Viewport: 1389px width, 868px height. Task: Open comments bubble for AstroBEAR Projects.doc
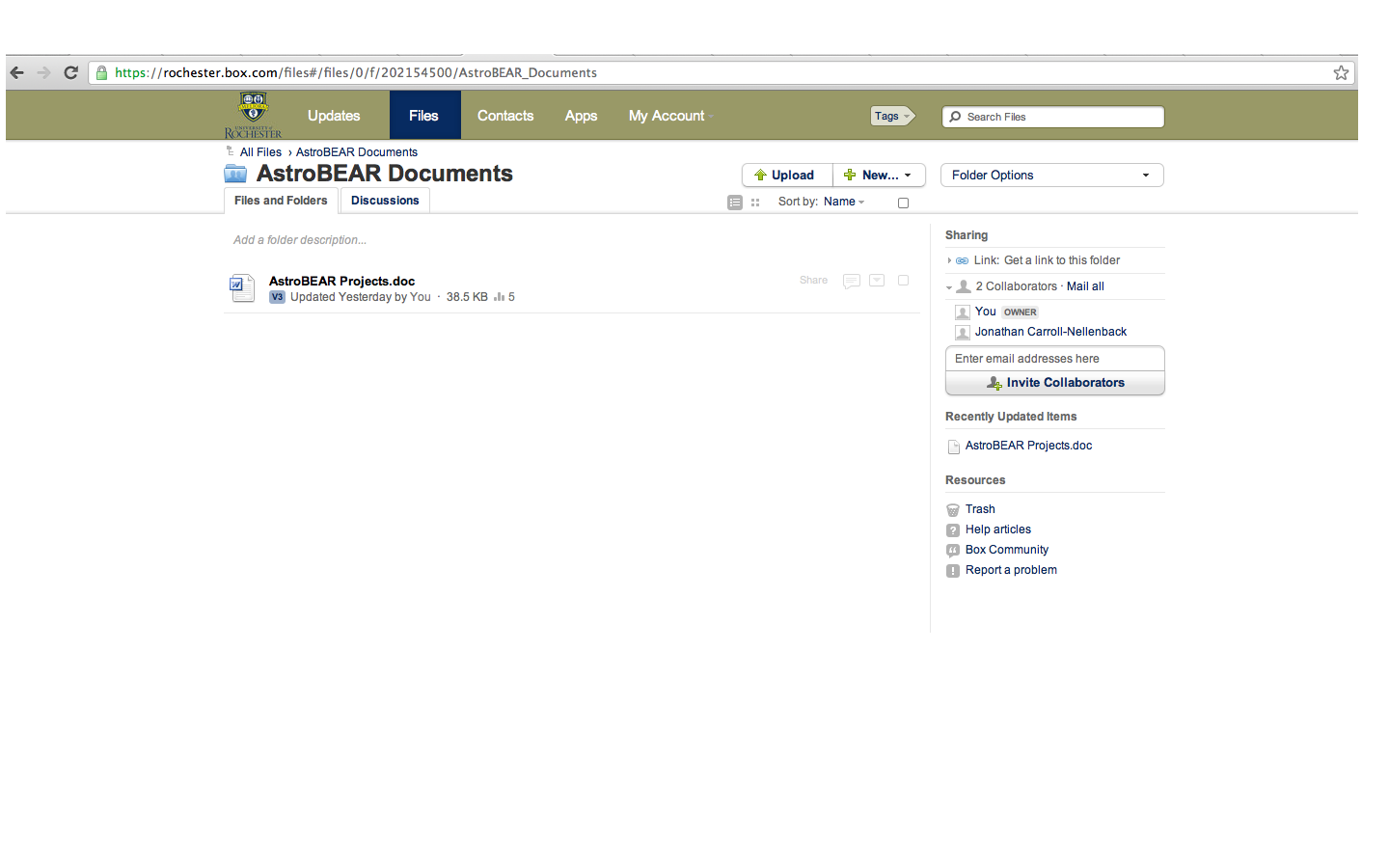click(x=851, y=281)
